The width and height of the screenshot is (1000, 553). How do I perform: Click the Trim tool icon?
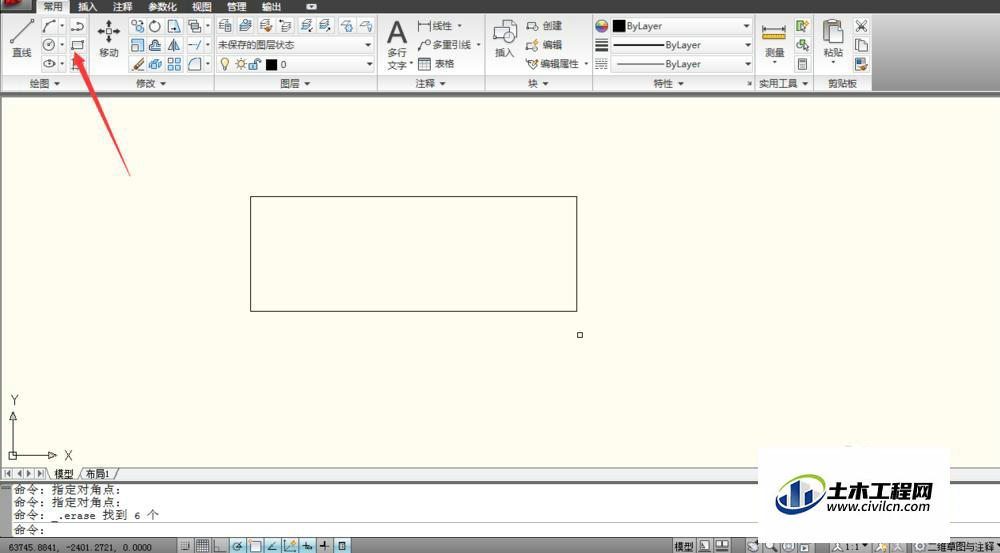(195, 45)
